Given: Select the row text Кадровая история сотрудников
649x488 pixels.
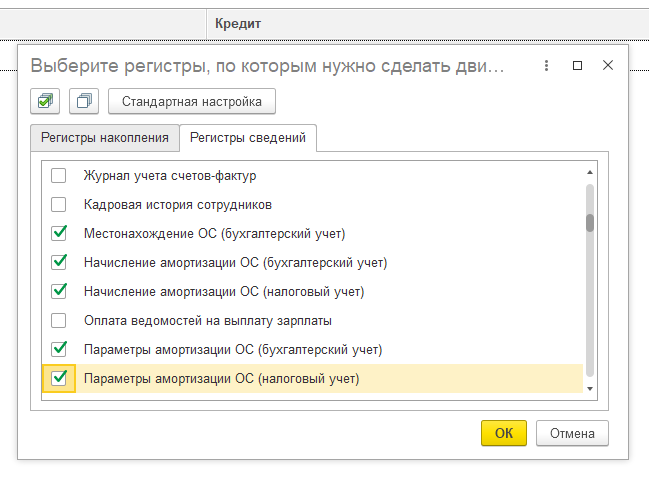Looking at the screenshot, I should point(178,204).
